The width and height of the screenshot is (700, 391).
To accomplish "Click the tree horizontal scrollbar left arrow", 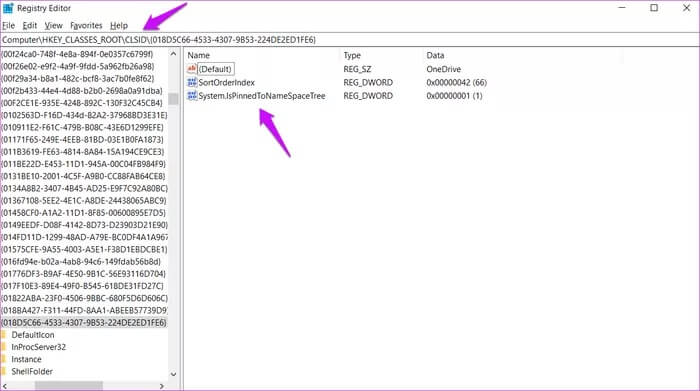I will 4,386.
